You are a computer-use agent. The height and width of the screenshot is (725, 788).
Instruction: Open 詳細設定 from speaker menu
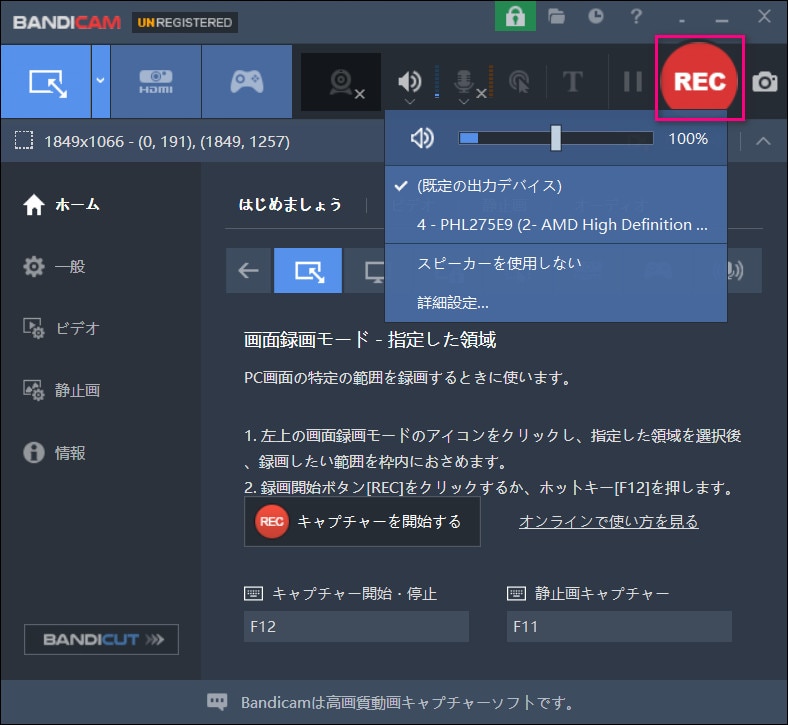[x=556, y=302]
